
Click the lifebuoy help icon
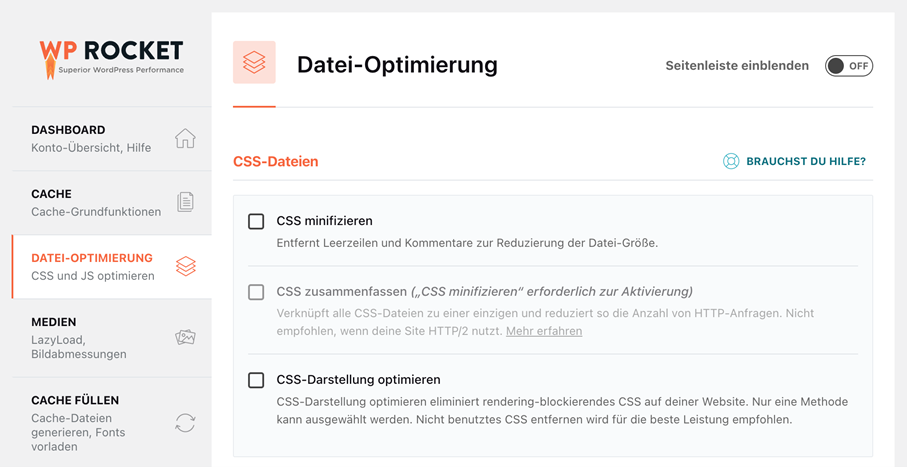pyautogui.click(x=731, y=161)
